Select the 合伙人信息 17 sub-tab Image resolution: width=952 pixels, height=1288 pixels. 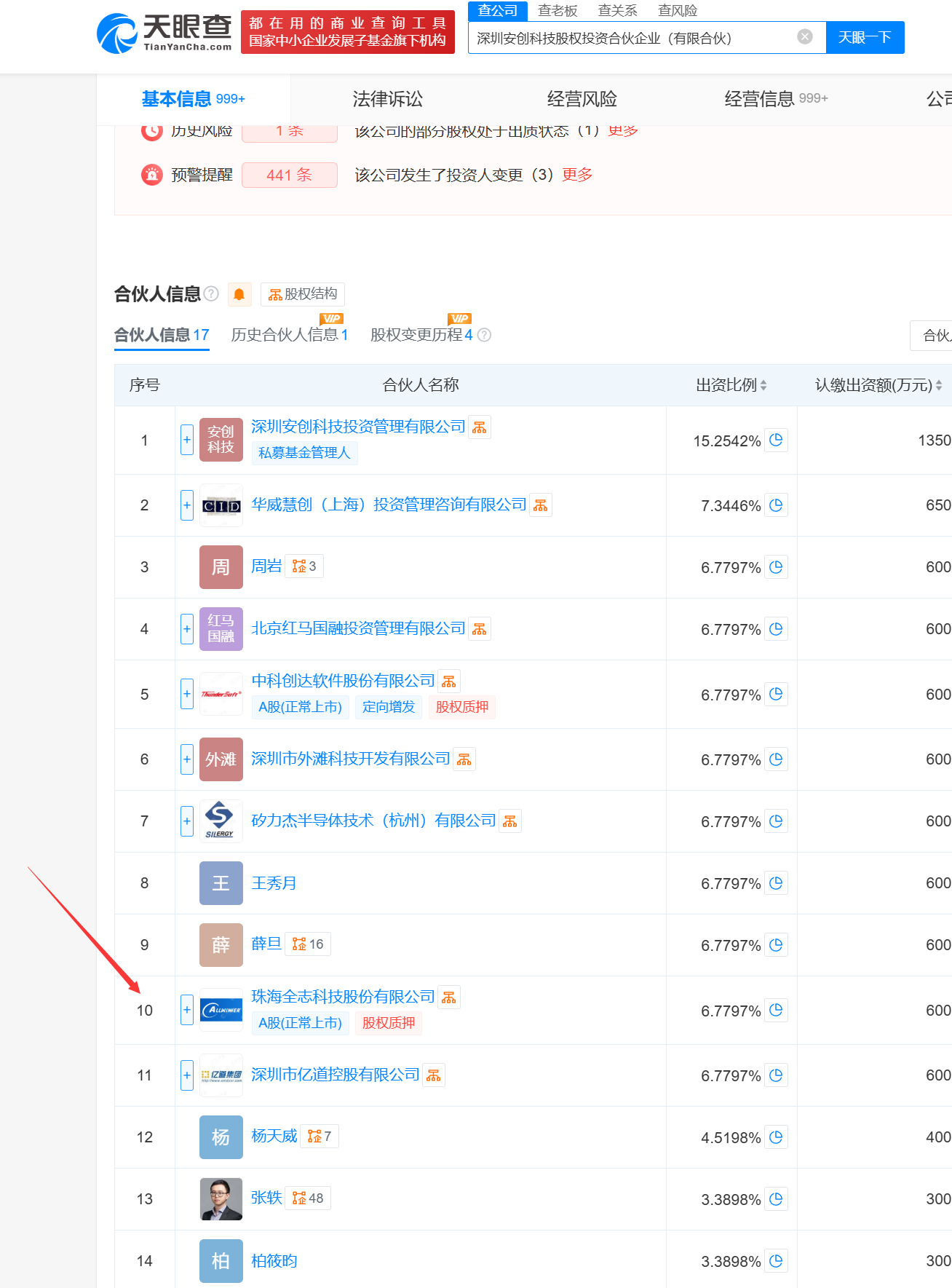click(162, 335)
